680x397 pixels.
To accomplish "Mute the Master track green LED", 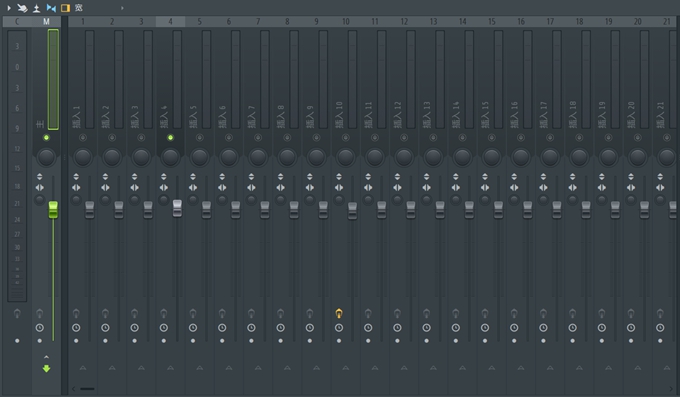I will (46, 138).
